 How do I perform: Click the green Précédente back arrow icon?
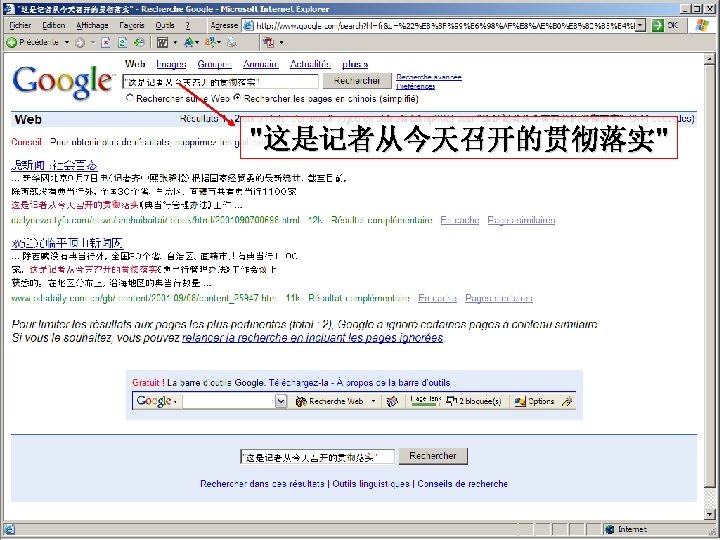[11, 43]
